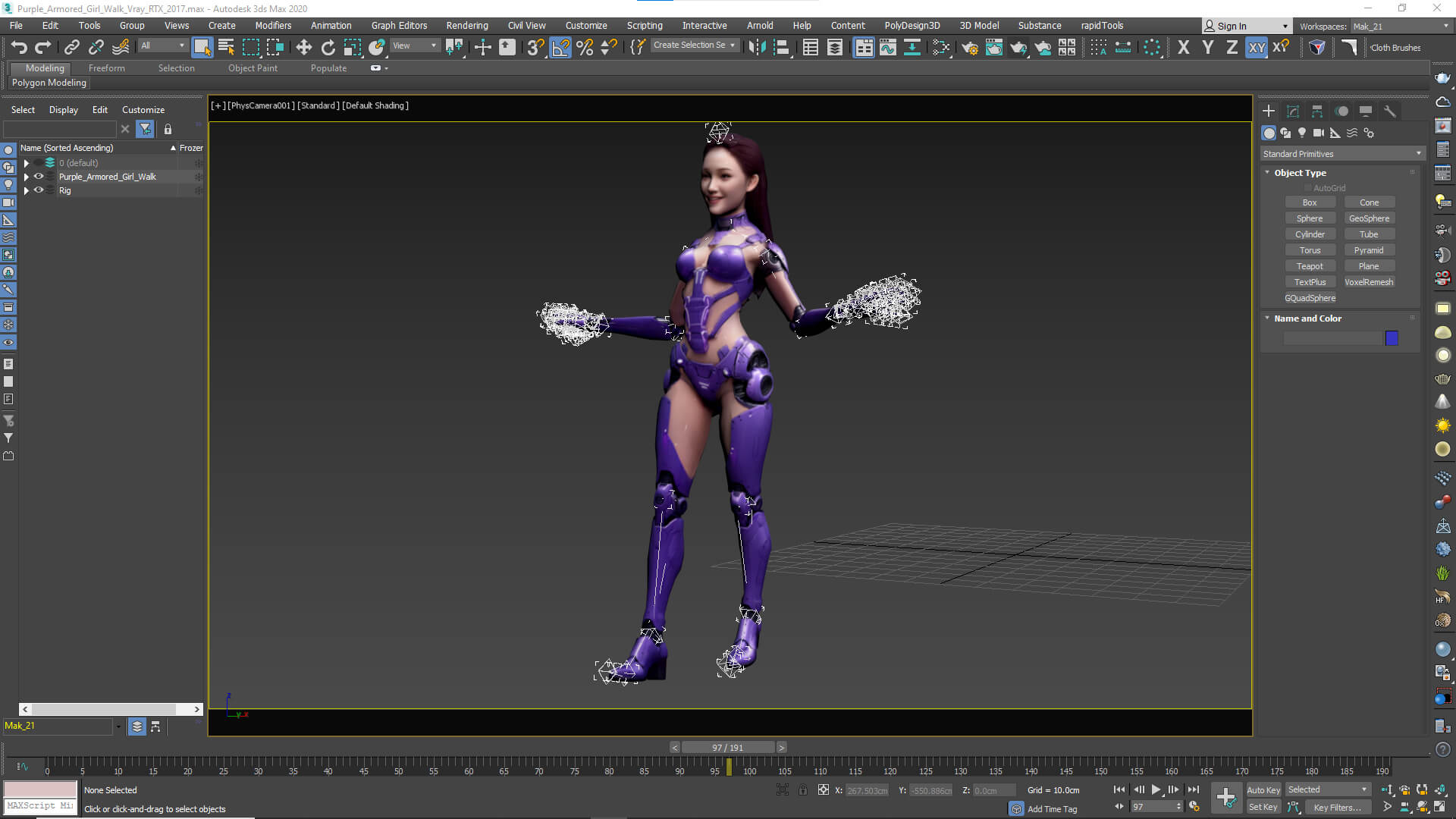Open the Graph Editors menu
1456x819 pixels.
(x=399, y=25)
